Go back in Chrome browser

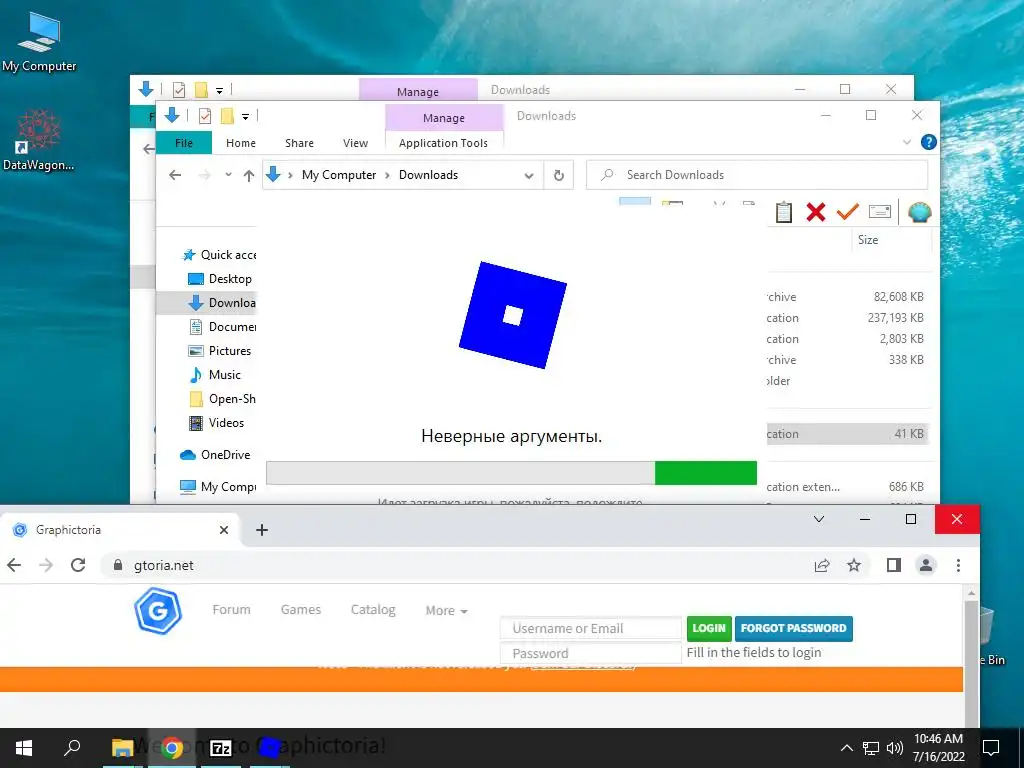point(14,565)
